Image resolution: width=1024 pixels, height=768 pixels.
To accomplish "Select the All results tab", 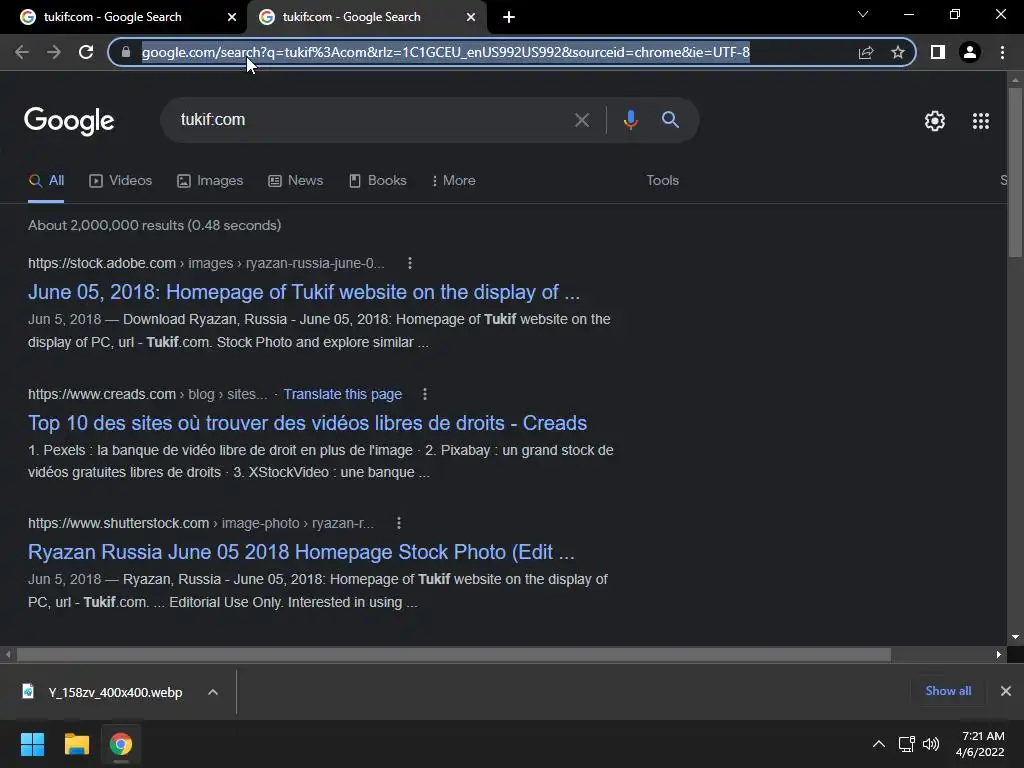I will (x=46, y=181).
